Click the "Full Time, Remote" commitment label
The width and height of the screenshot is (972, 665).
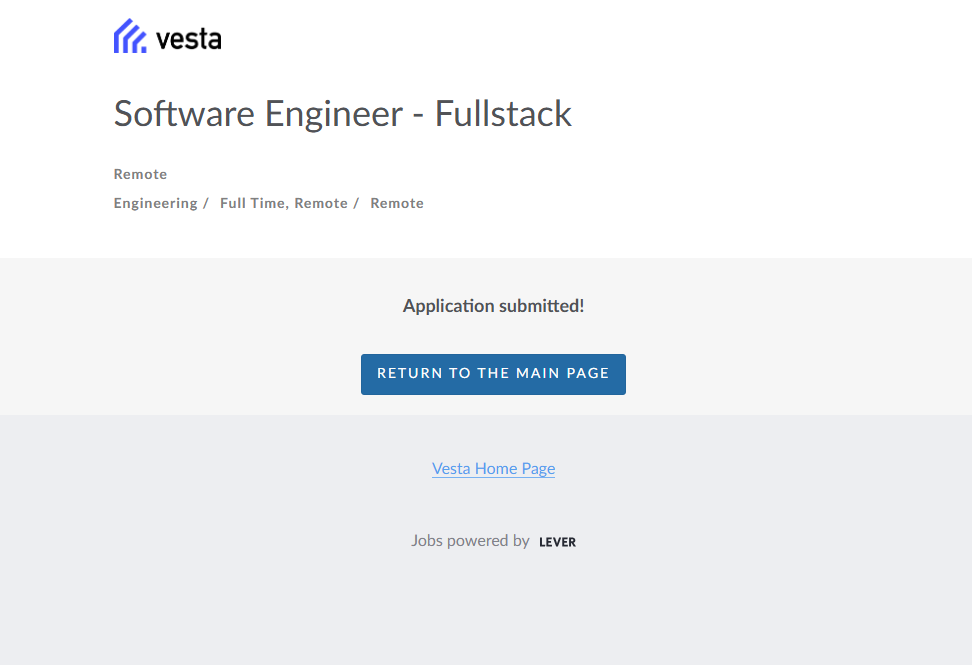point(284,203)
